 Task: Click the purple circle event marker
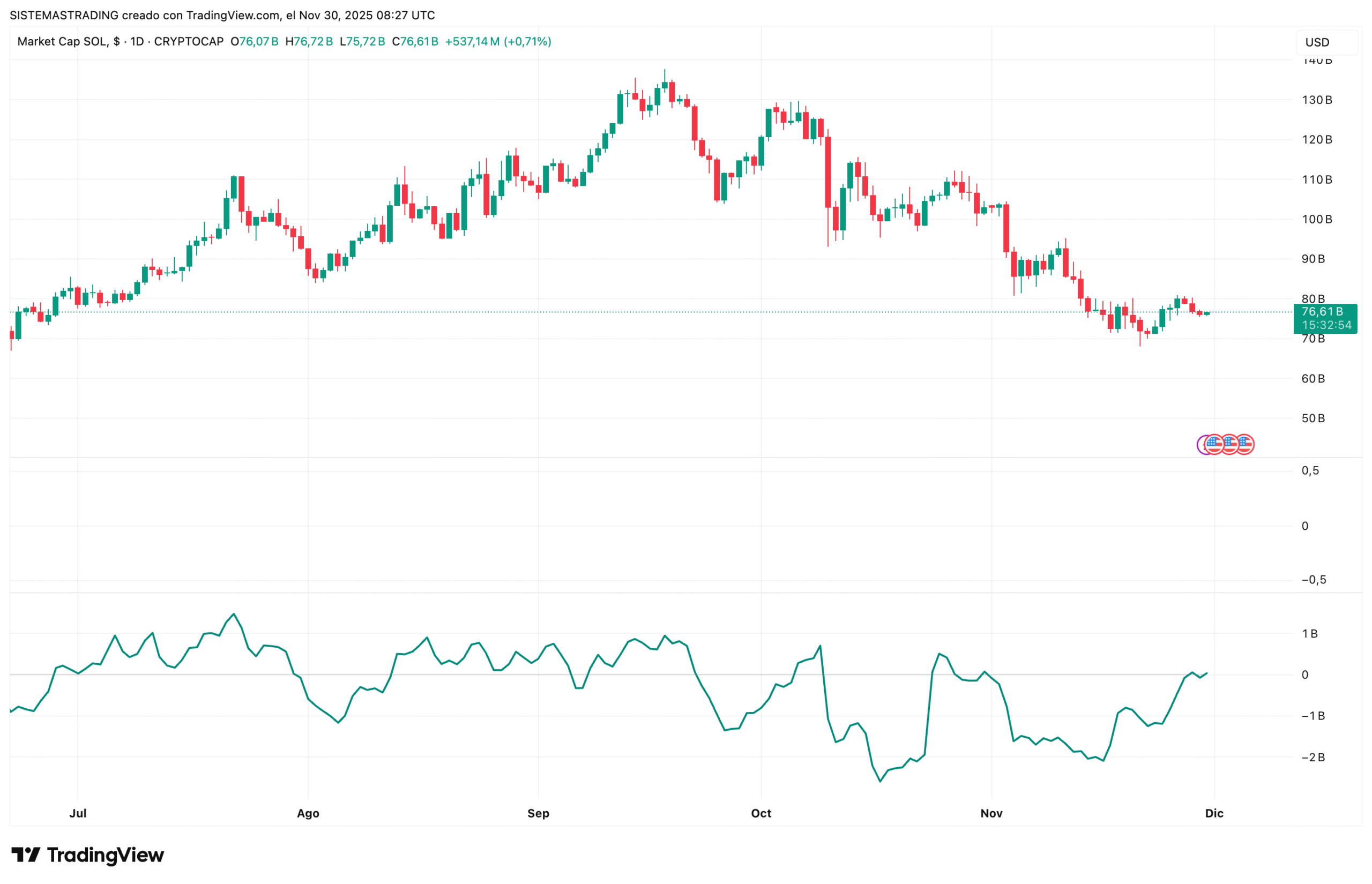point(1202,445)
